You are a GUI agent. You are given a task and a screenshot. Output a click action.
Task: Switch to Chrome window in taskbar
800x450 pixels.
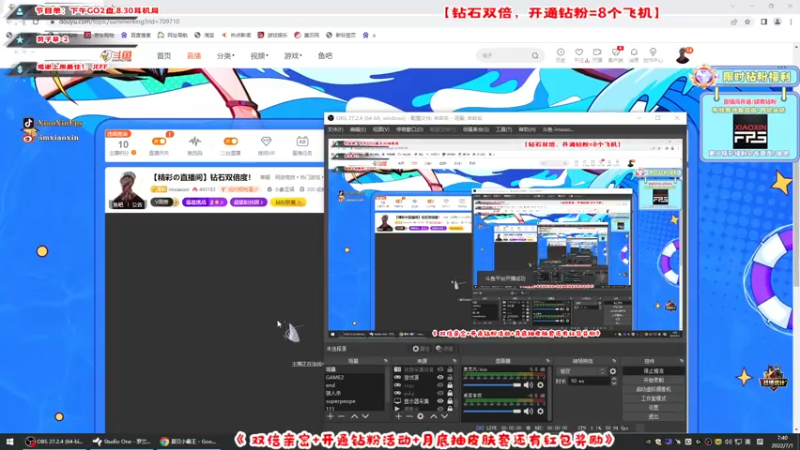pyautogui.click(x=188, y=442)
